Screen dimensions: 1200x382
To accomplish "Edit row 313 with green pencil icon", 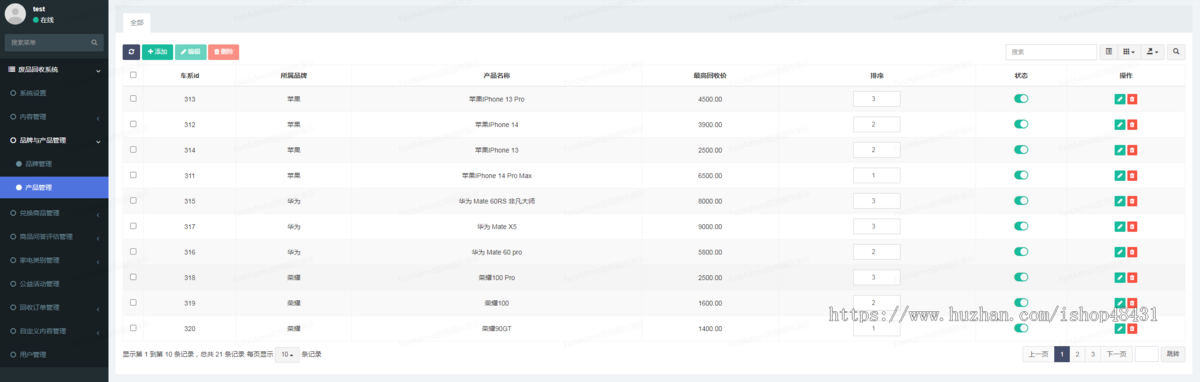I will tap(1119, 99).
